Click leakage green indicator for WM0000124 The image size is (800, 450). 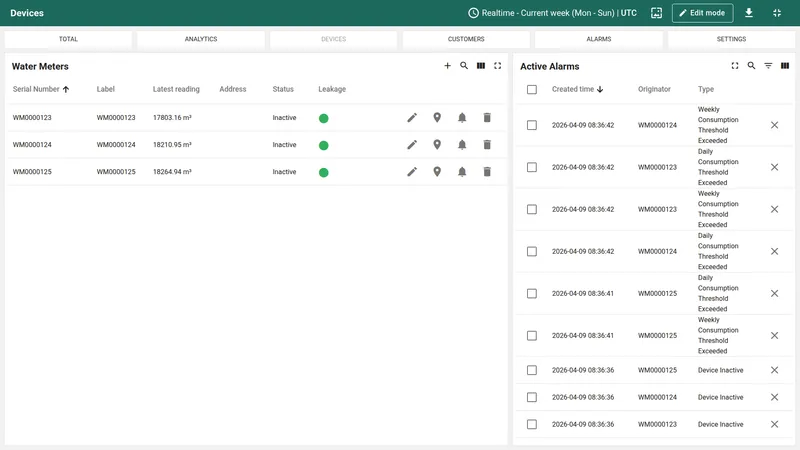pos(323,145)
